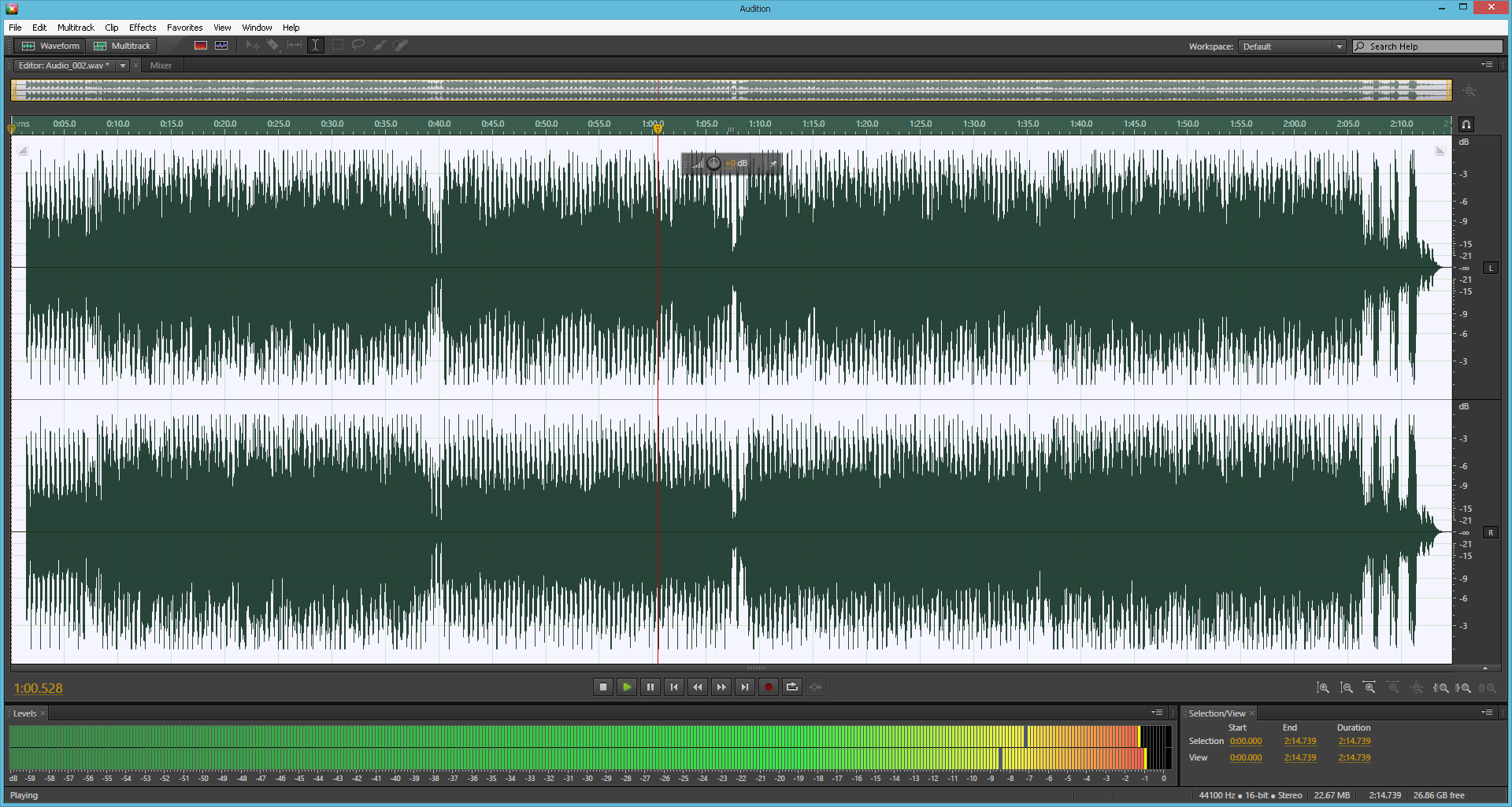This screenshot has height=807, width=1512.
Task: Show Spectral Frequency Display
Action: [201, 46]
